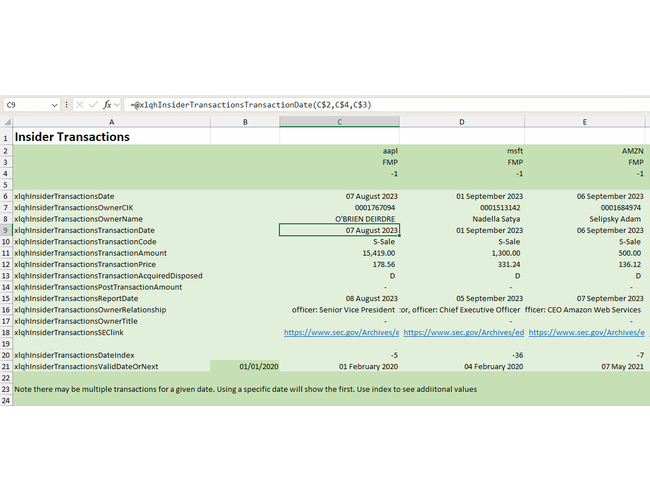This screenshot has width=650, height=500.
Task: Select officer: Senior Vice President cell
Action: tap(340, 310)
